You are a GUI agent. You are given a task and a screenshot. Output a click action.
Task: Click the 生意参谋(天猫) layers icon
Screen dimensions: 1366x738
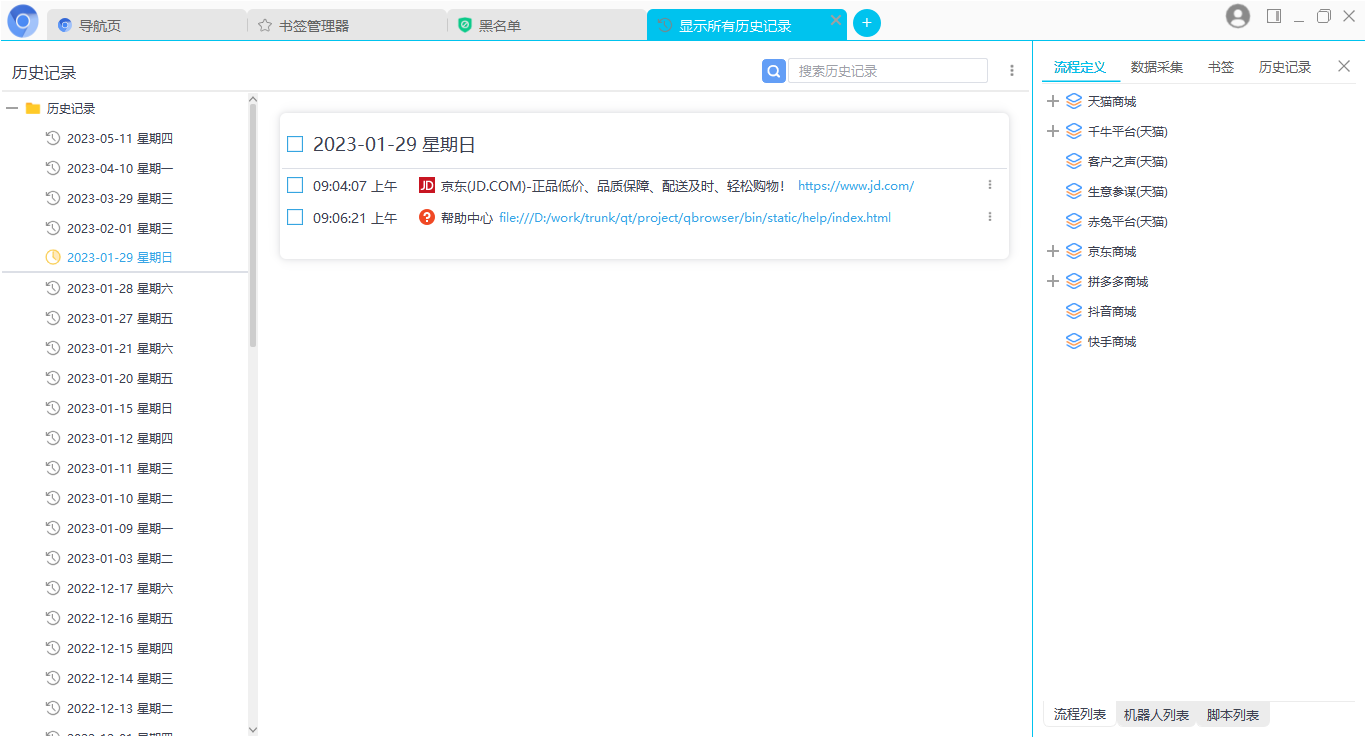pos(1074,191)
